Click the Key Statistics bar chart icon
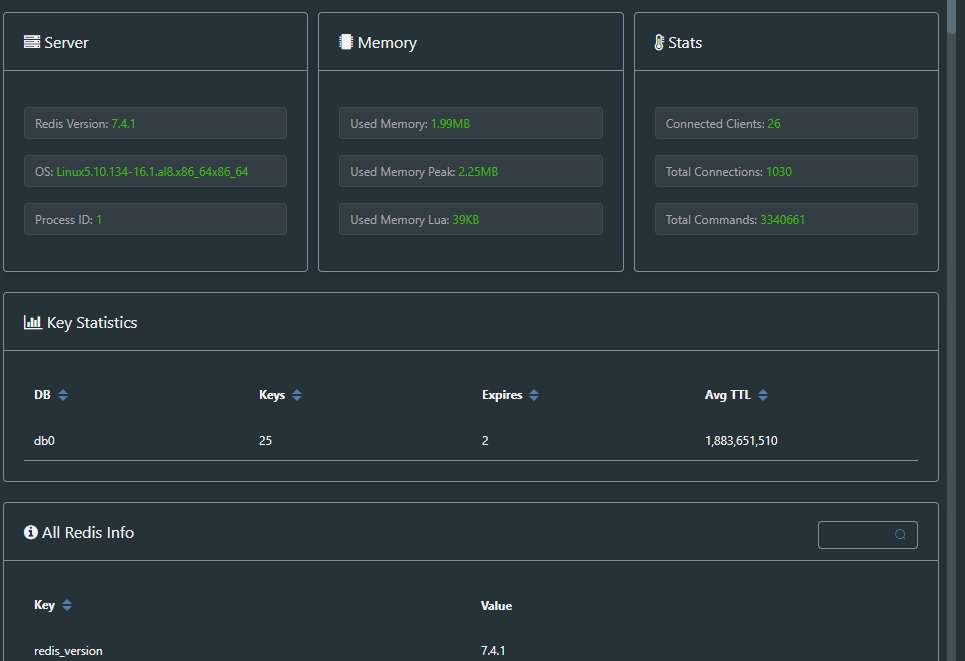This screenshot has height=661, width=965. point(32,323)
